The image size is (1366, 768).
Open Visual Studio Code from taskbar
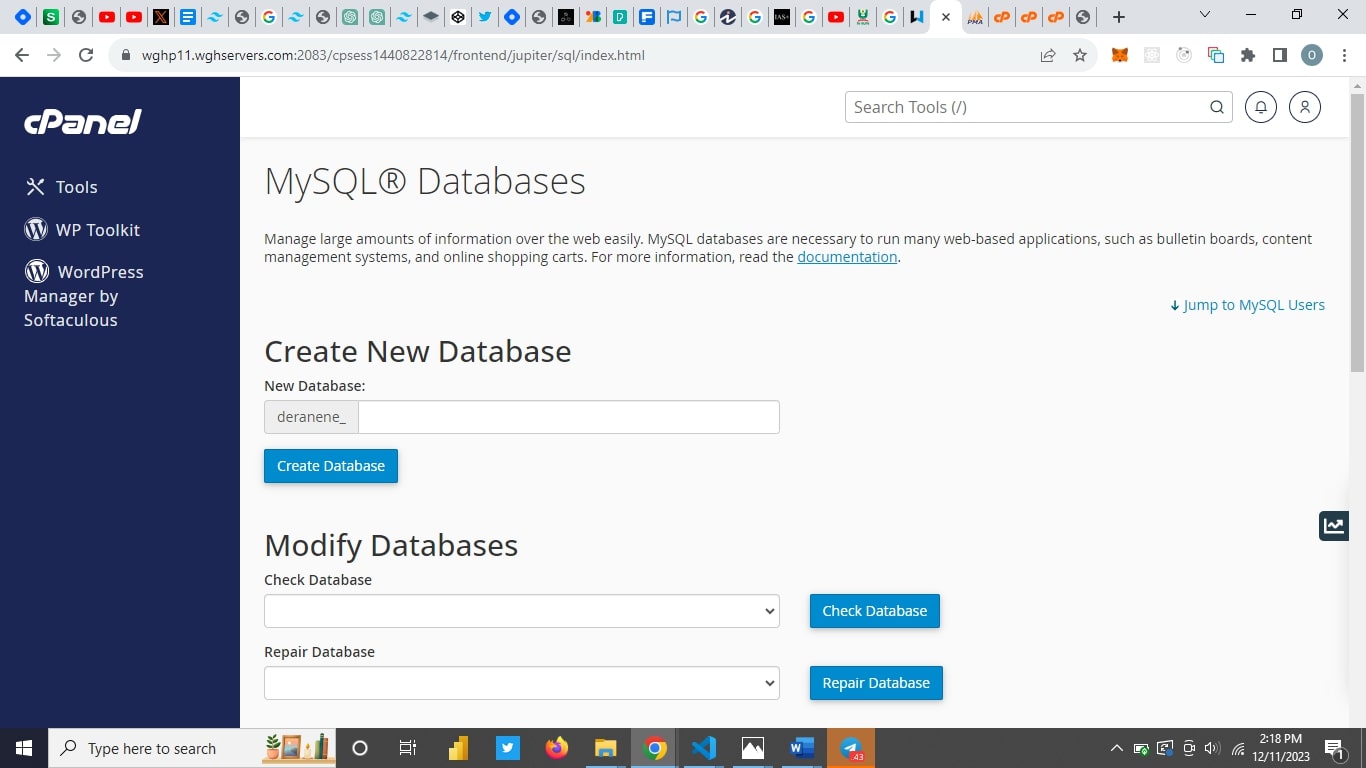click(x=704, y=748)
